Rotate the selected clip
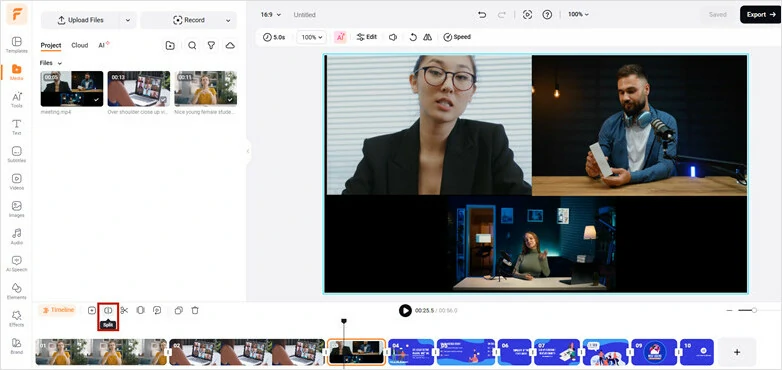The height and width of the screenshot is (370, 782). pos(413,37)
